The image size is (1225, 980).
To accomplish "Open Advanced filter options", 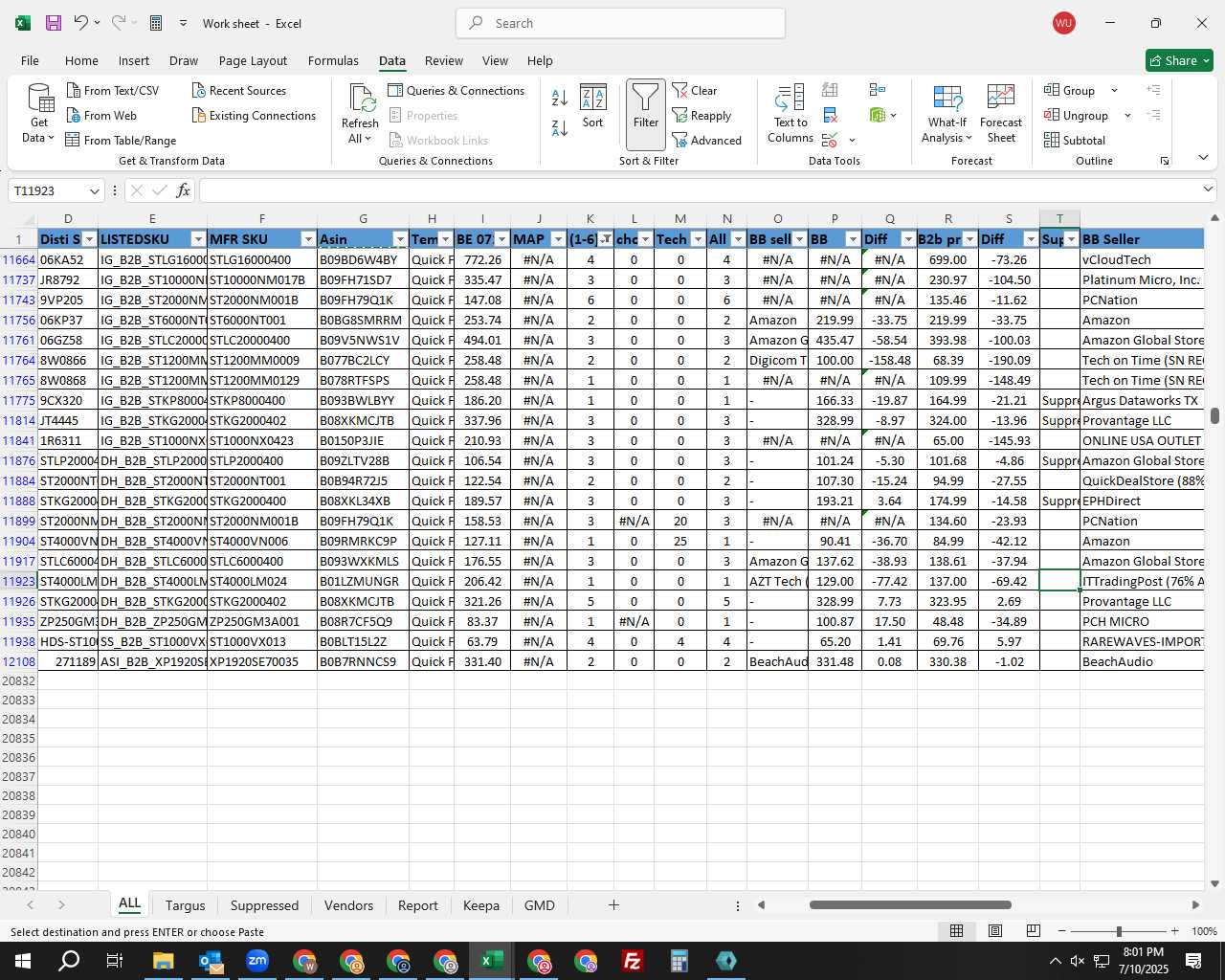I will pyautogui.click(x=706, y=140).
